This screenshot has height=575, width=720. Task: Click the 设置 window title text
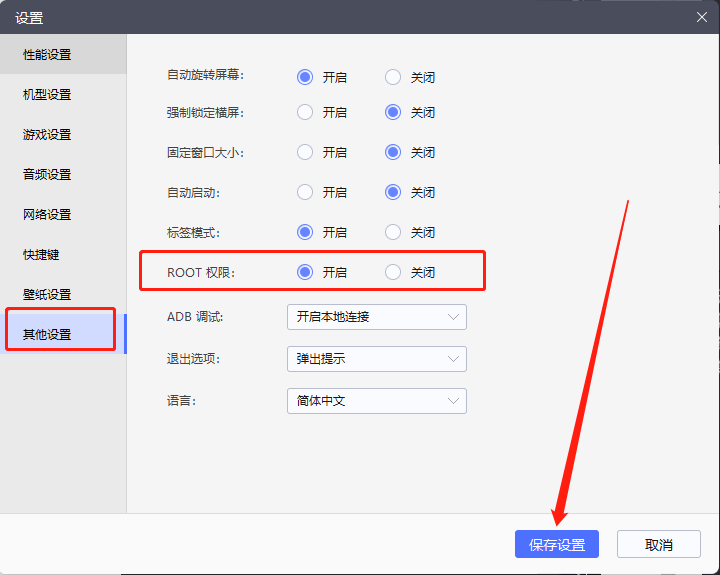(x=29, y=18)
